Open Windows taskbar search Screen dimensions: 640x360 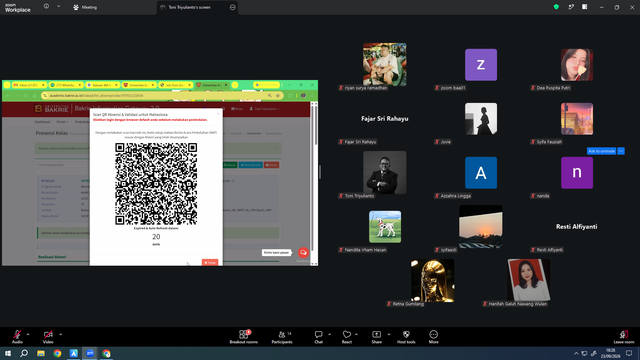coord(24,353)
